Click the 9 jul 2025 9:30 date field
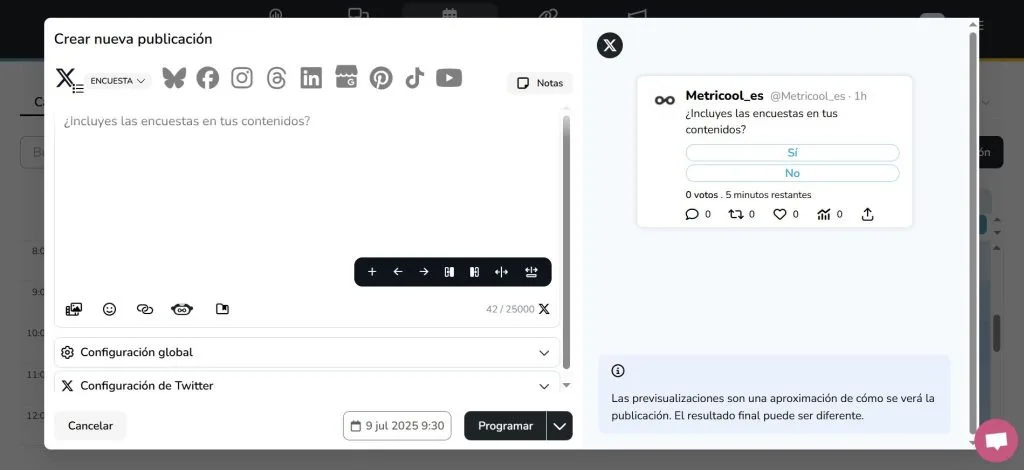The image size is (1024, 470). click(397, 426)
